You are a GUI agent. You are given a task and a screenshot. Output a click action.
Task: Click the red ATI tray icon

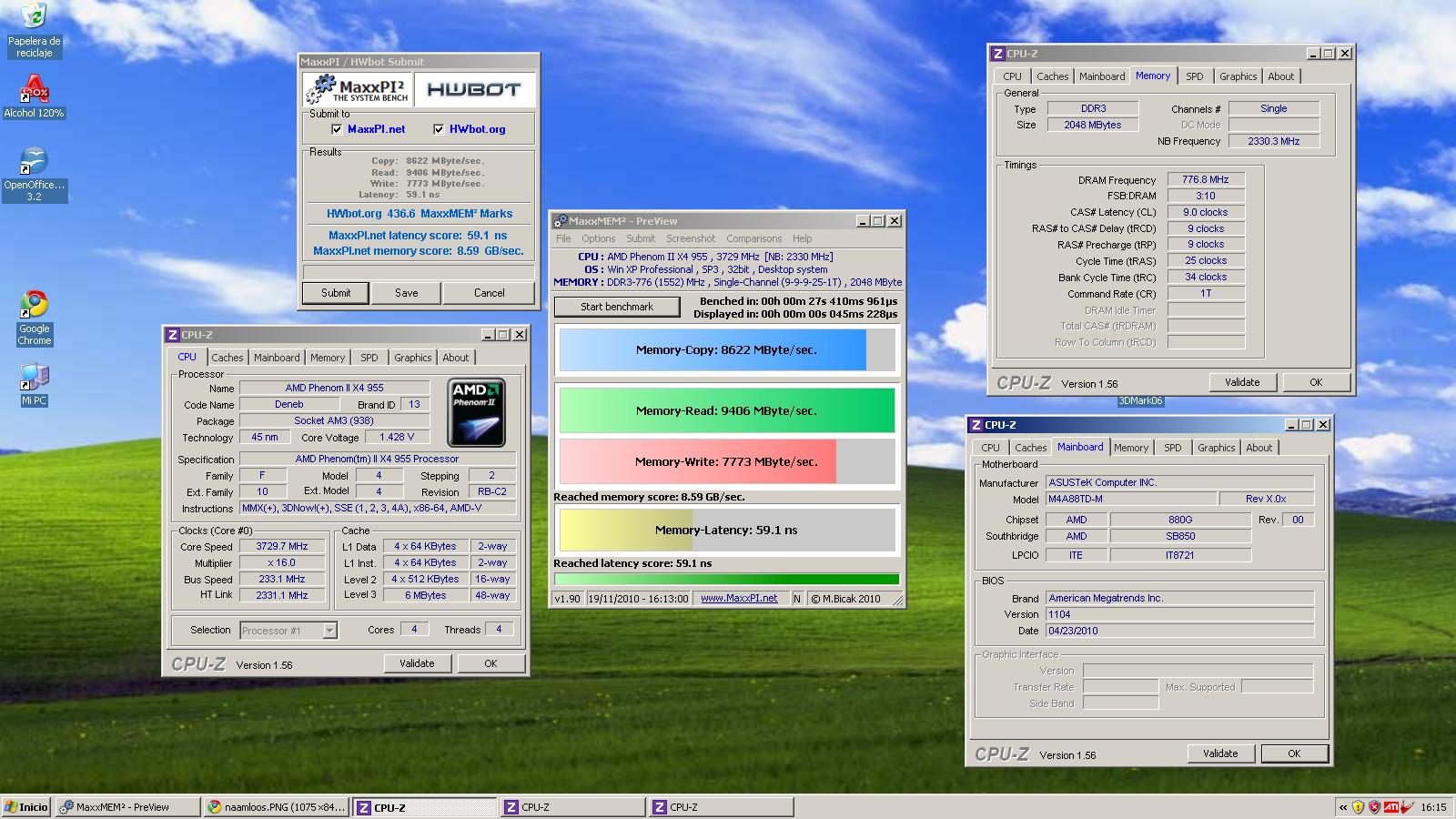(x=1391, y=807)
